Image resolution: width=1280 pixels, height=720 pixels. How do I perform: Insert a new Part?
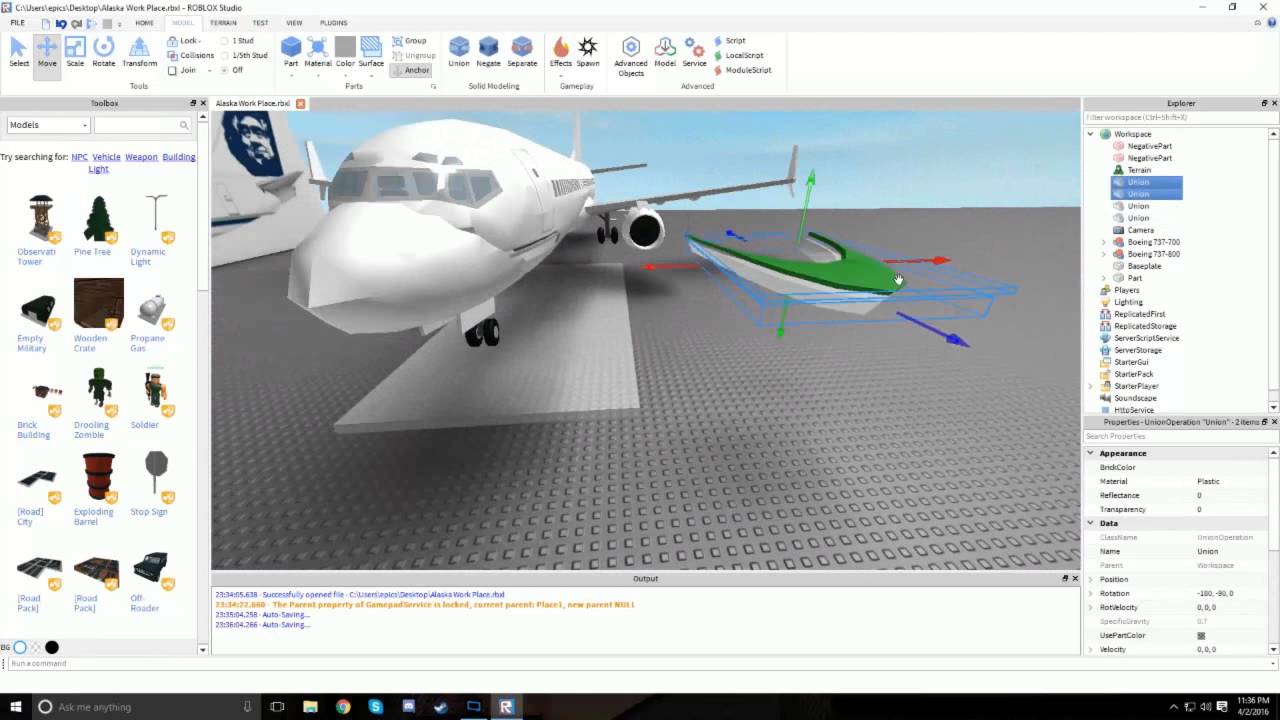click(291, 52)
